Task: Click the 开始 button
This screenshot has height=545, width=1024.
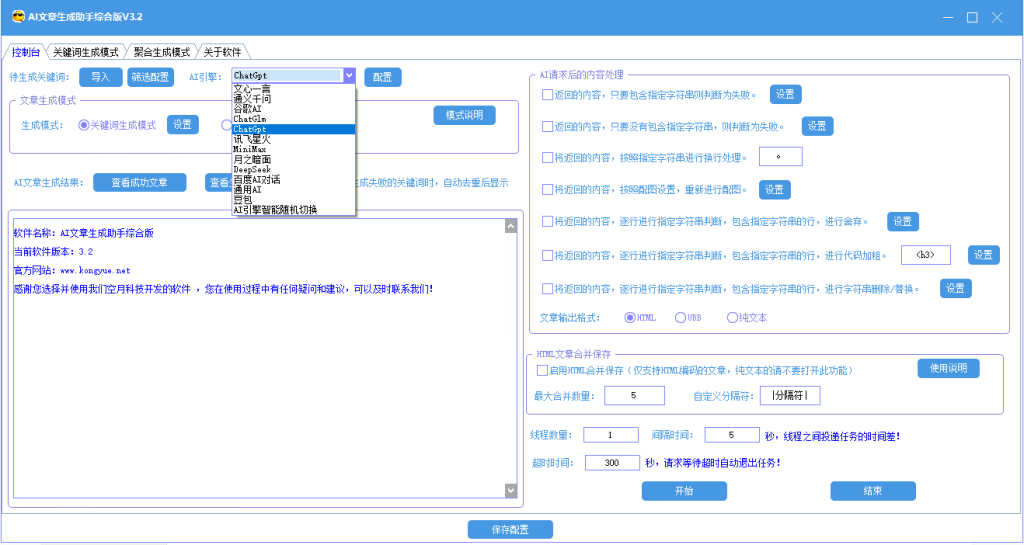Action: [684, 491]
